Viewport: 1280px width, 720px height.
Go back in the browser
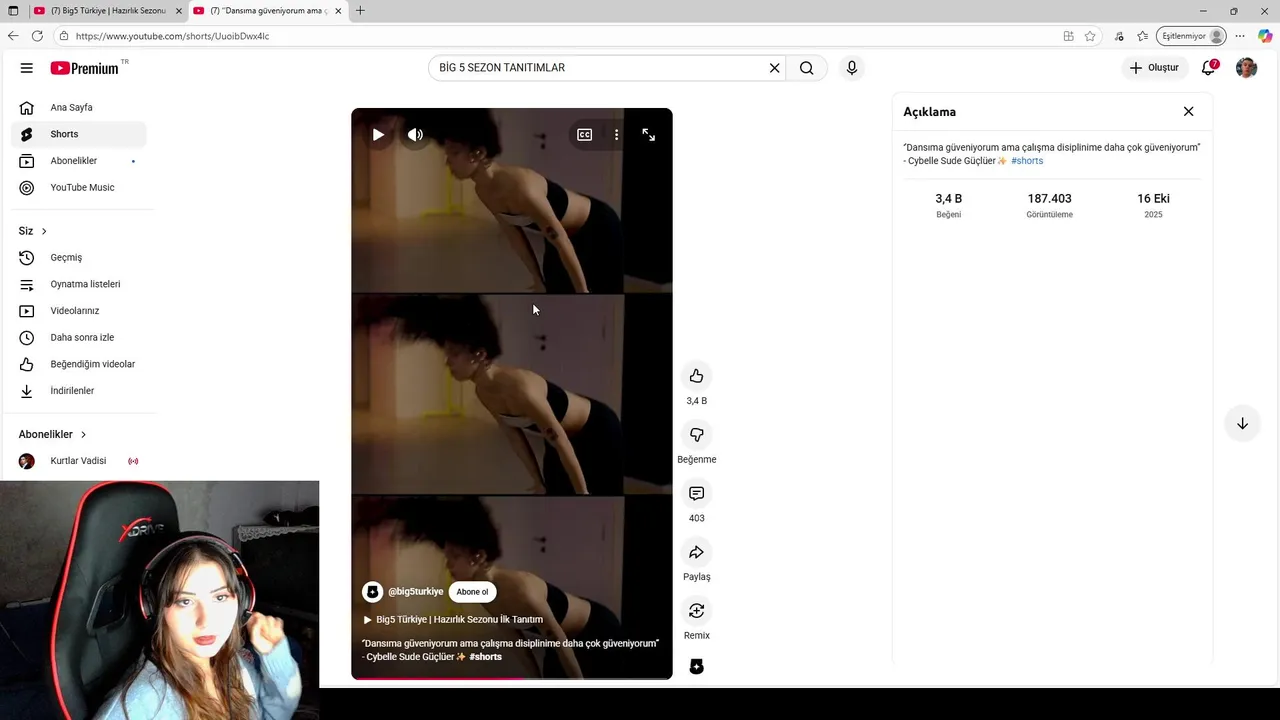[x=13, y=36]
